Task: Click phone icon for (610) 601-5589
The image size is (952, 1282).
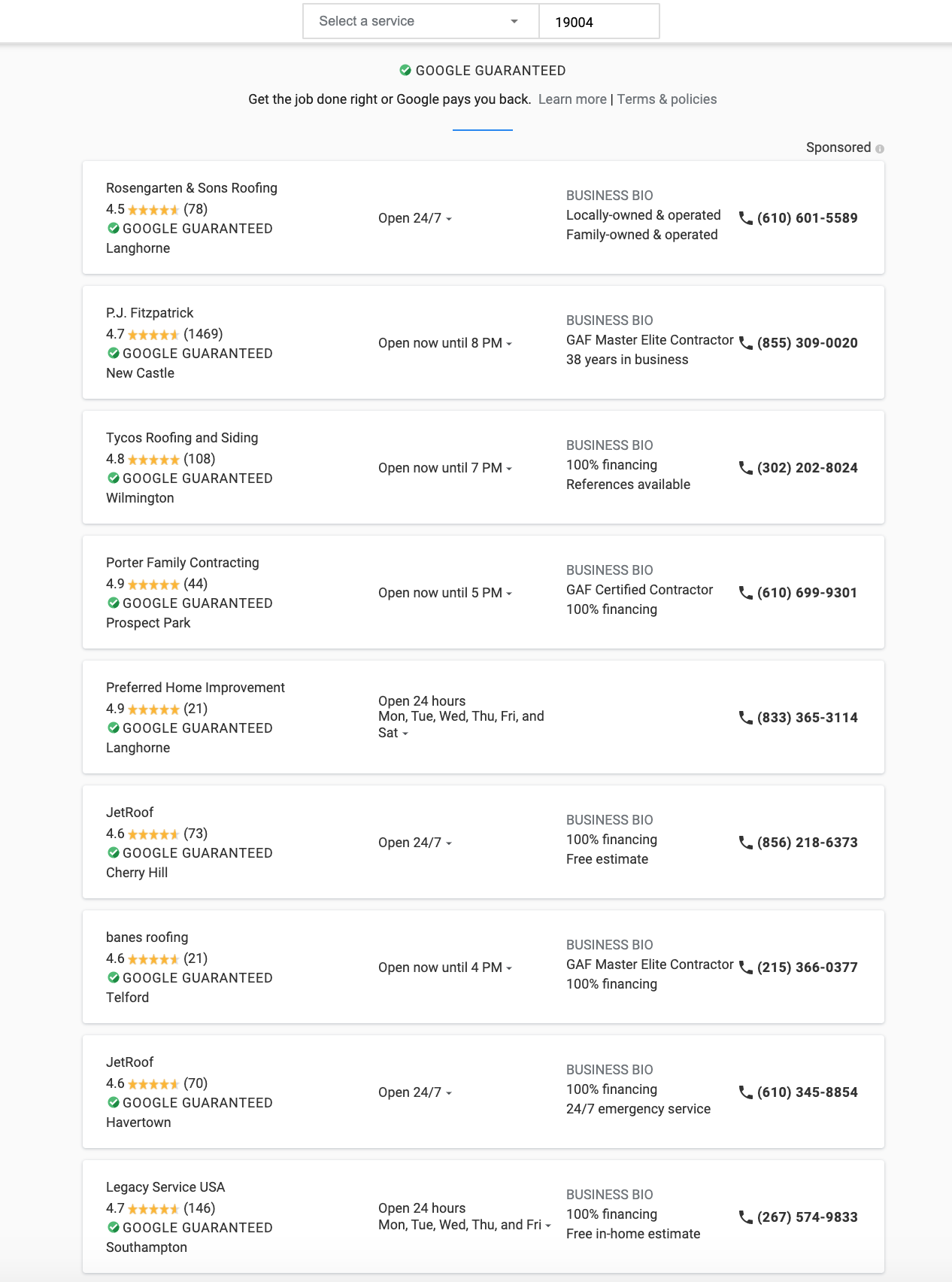Action: [x=746, y=218]
